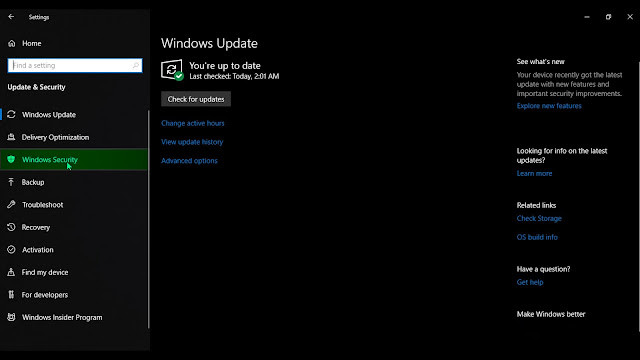Click the For developers icon

pyautogui.click(x=11, y=294)
